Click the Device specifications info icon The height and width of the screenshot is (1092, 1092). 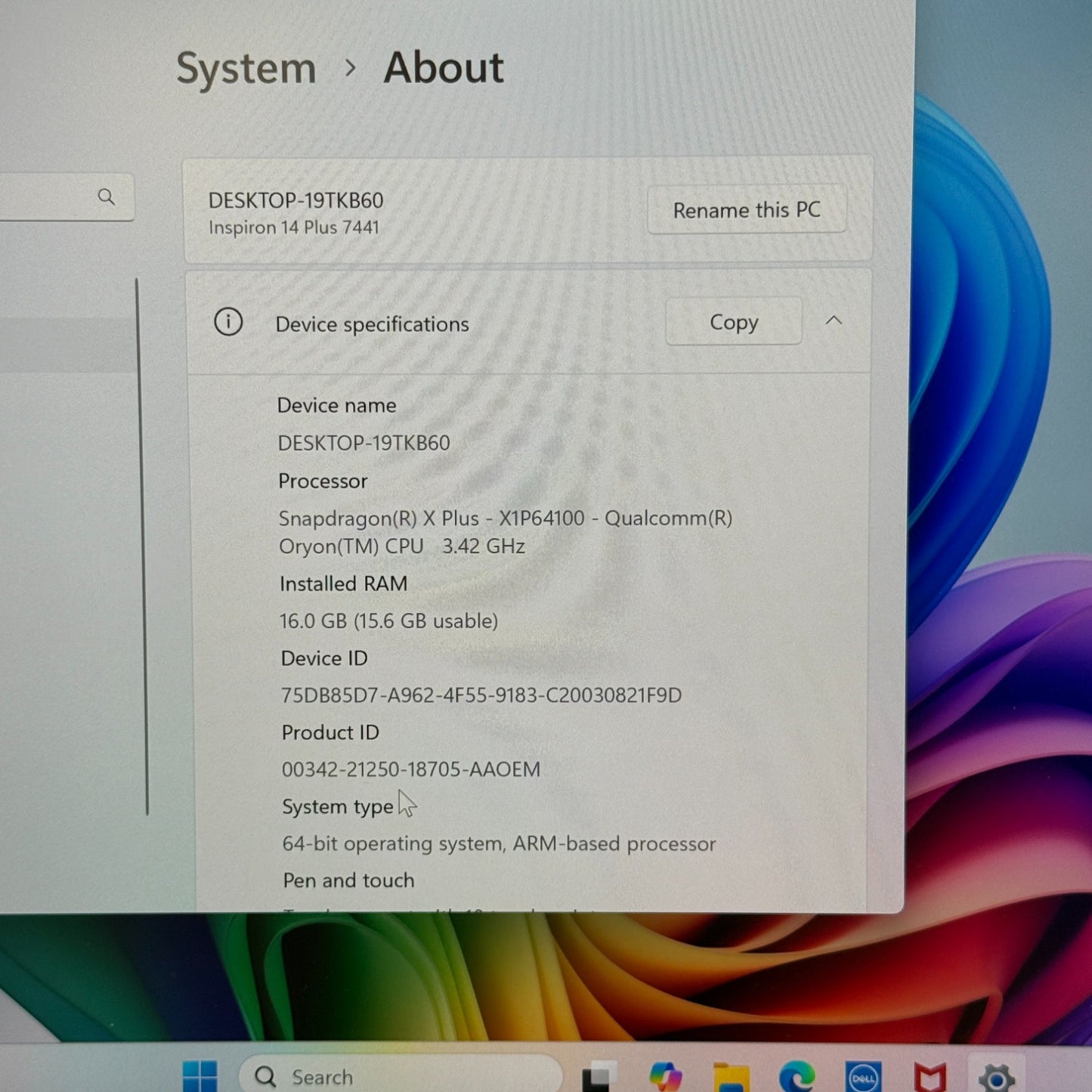228,322
